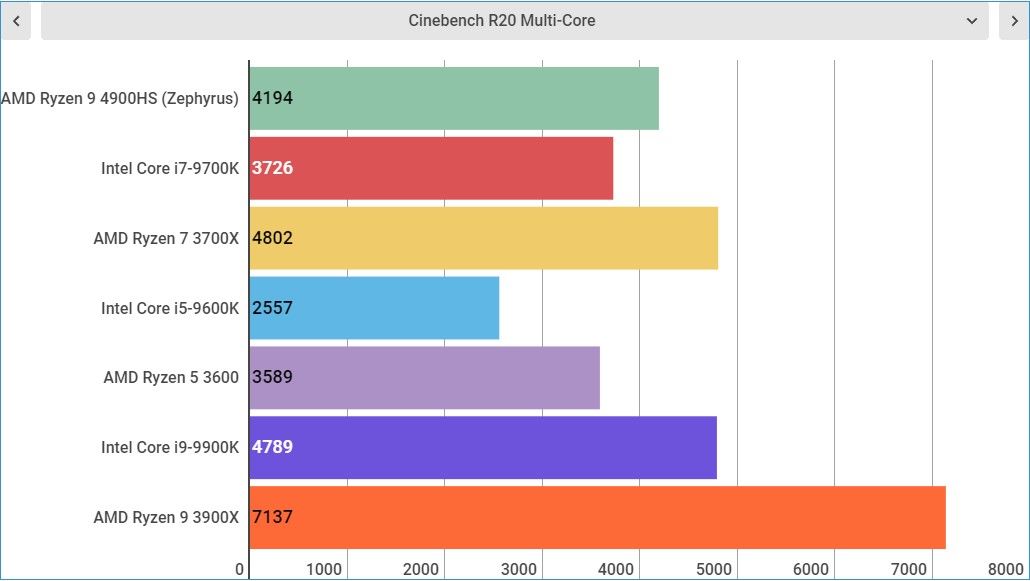Click the 1000 axis tick label
The width and height of the screenshot is (1030, 581).
[x=324, y=569]
